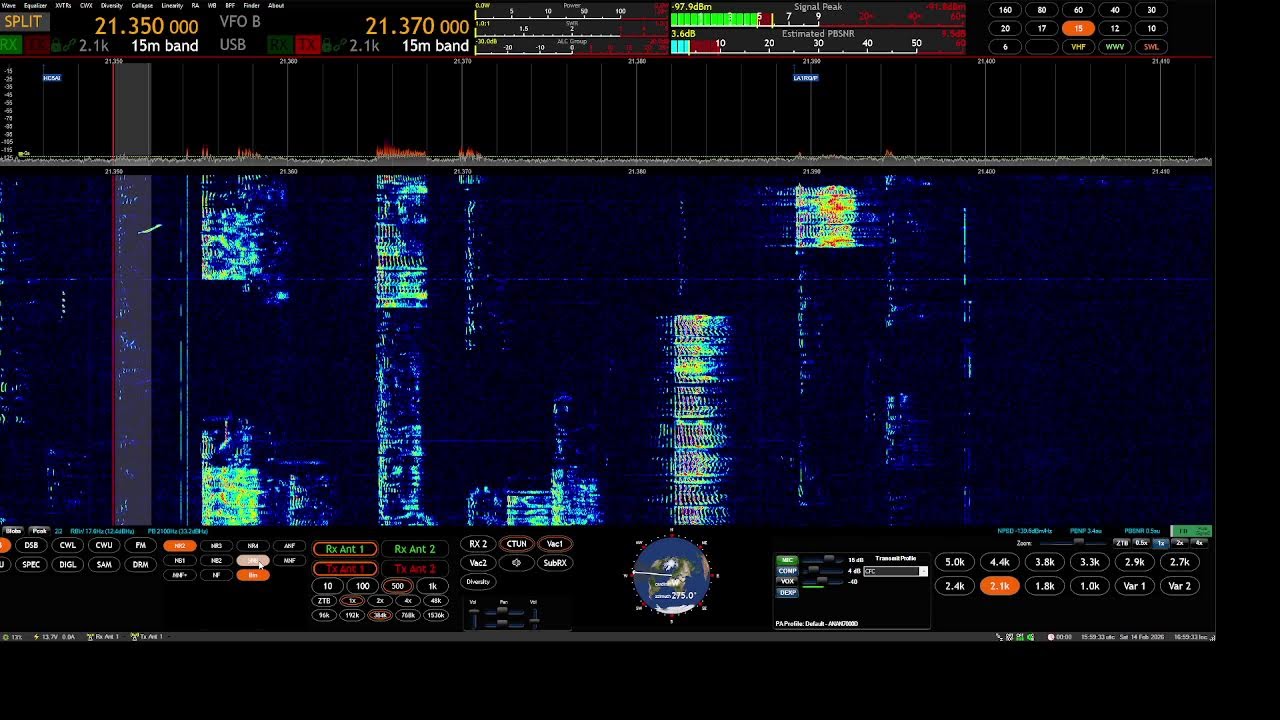Open the XVTRs menu

tap(63, 6)
